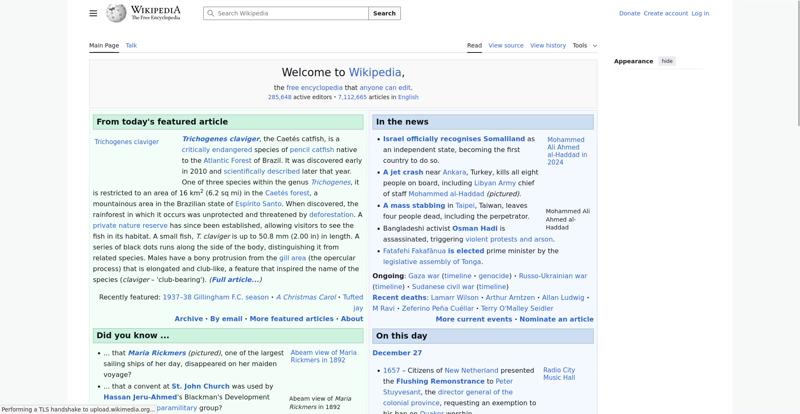The height and width of the screenshot is (414, 800).
Task: Click the Log in link
Action: [x=700, y=14]
